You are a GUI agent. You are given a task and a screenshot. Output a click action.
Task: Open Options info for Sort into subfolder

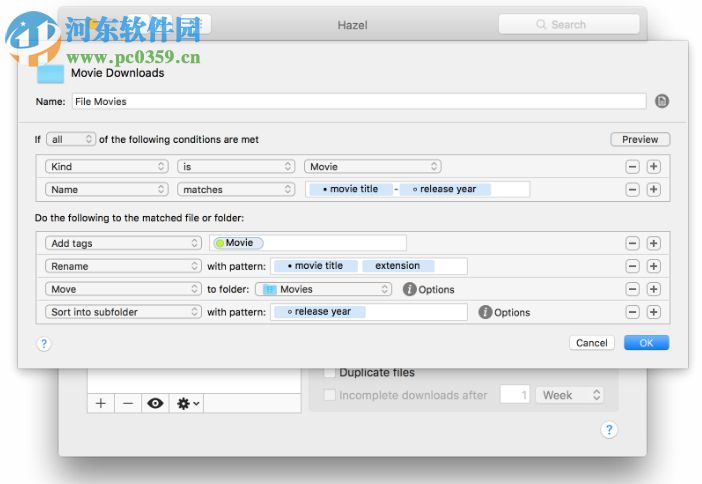[485, 312]
